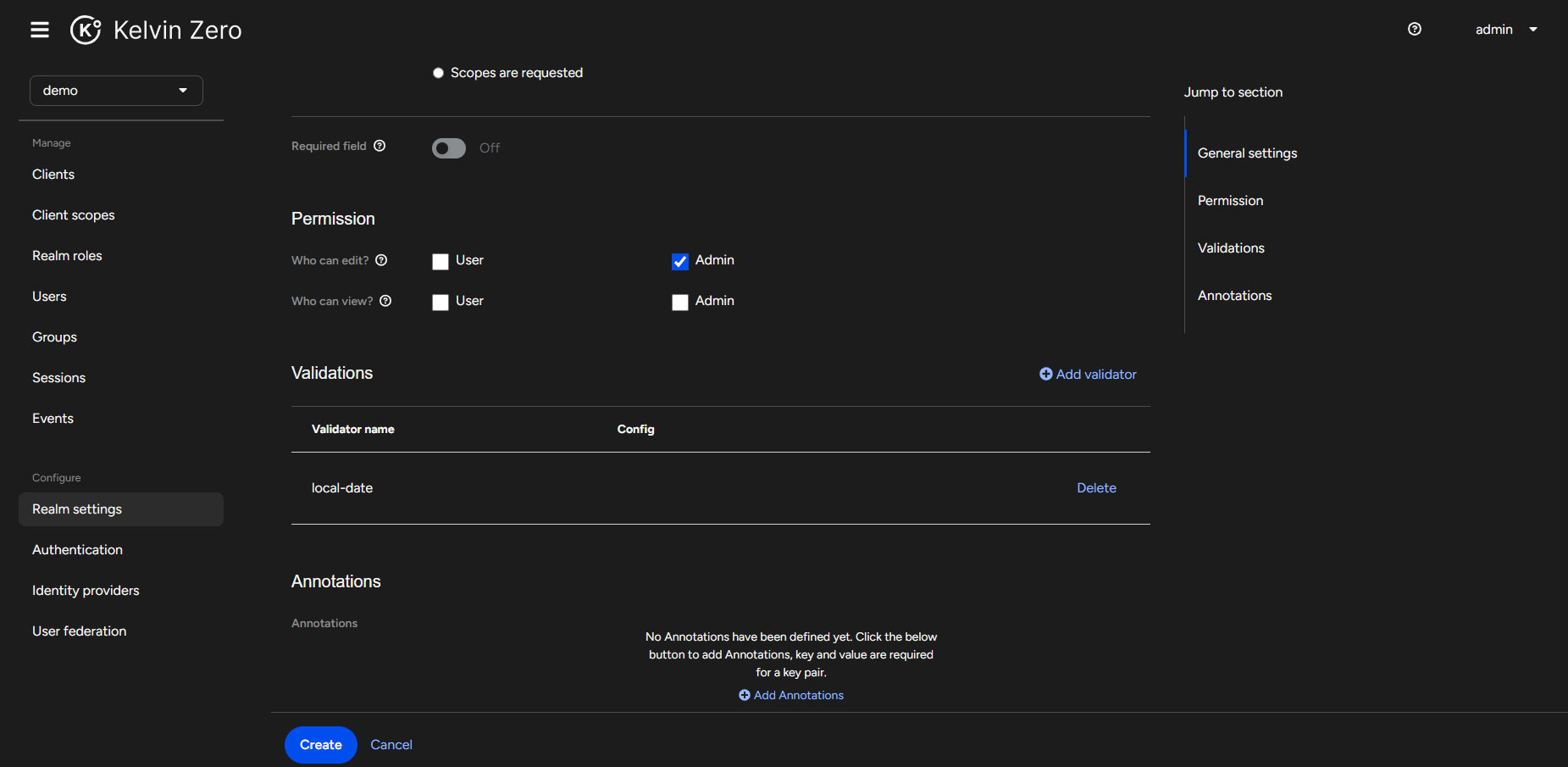1568x767 pixels.
Task: Expand the admin account menu
Action: [x=1507, y=29]
